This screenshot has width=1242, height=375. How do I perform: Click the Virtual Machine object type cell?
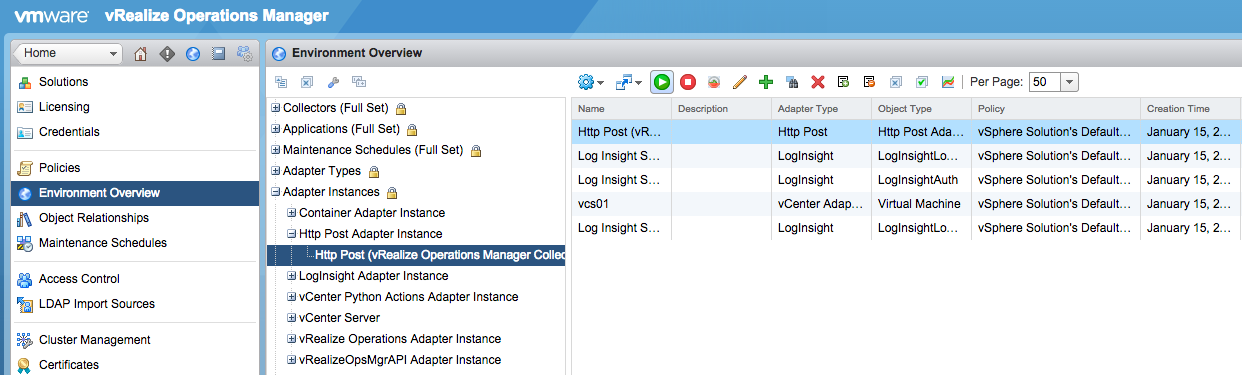pyautogui.click(x=921, y=204)
